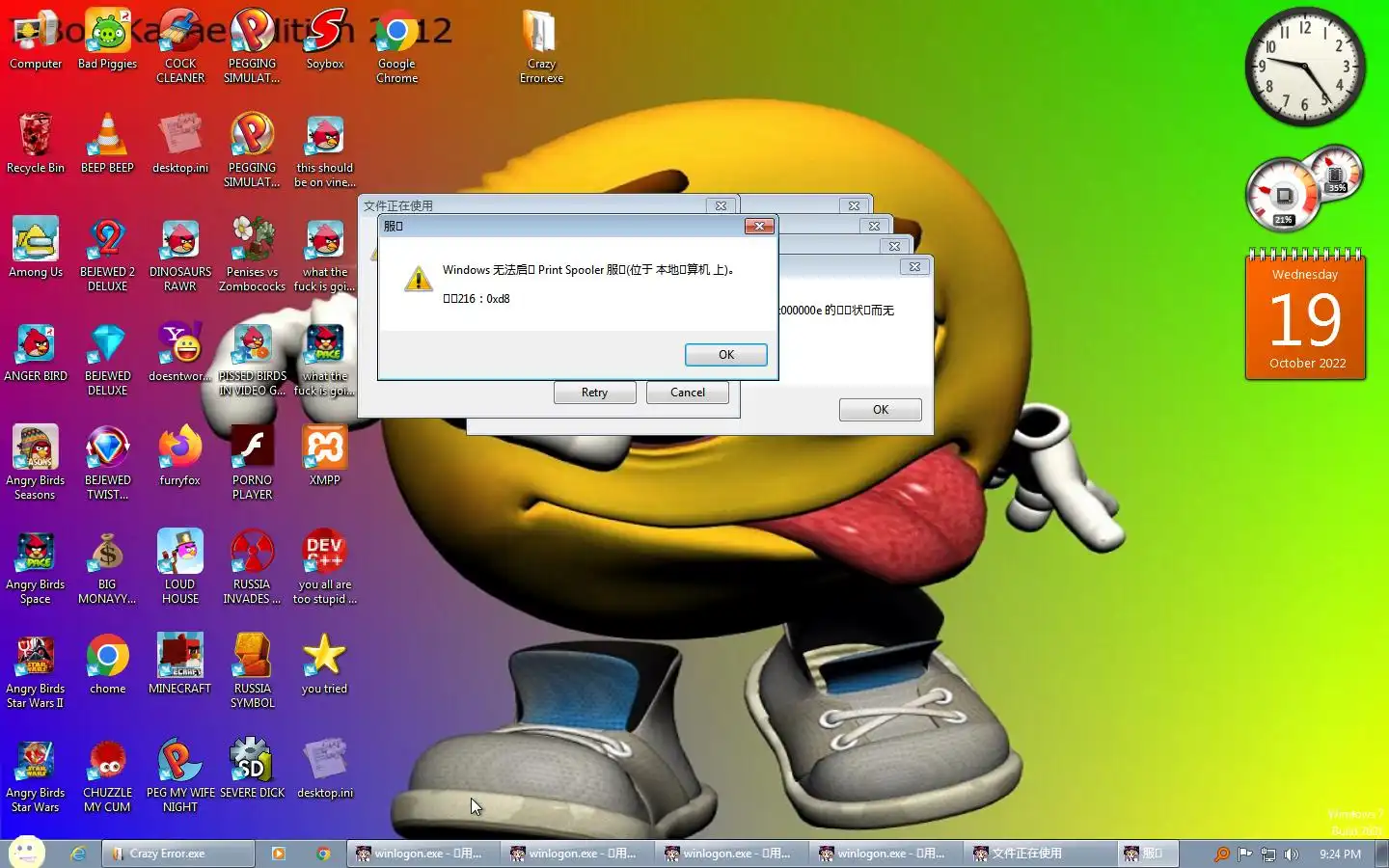
Task: Launch the Among Us shortcut
Action: pos(36,249)
